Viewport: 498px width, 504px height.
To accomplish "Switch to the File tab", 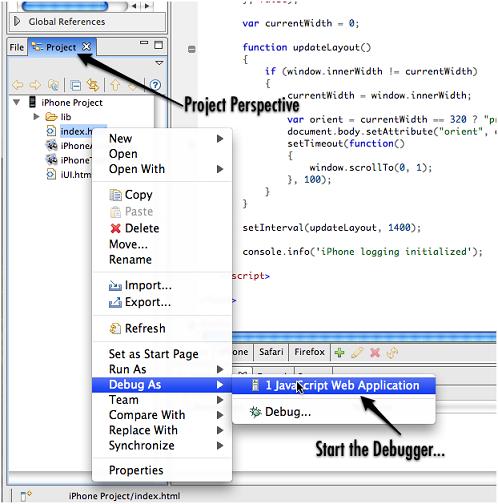I will (17, 47).
